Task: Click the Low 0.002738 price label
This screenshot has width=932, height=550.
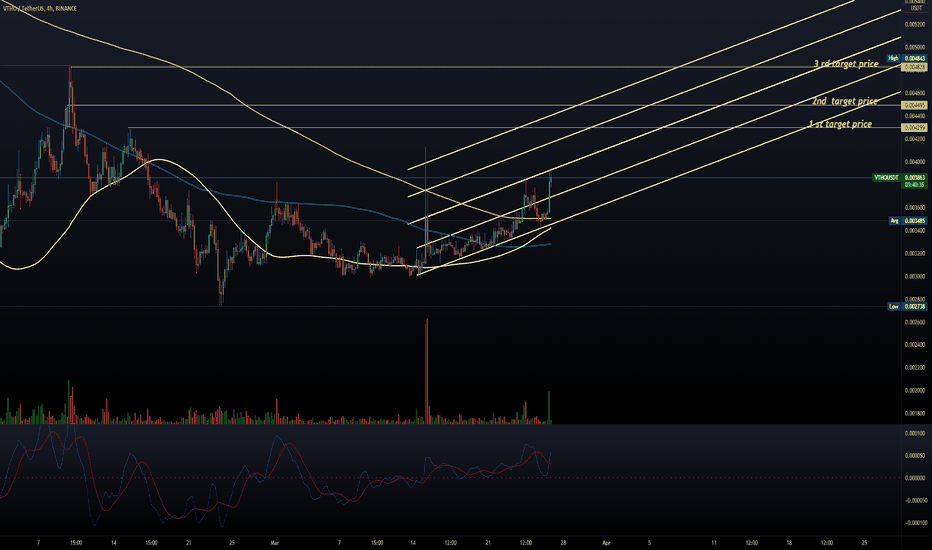Action: 907,307
